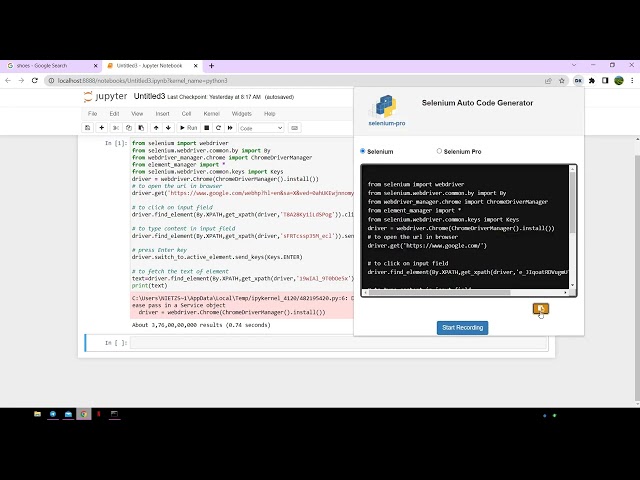
Task: Go forward in browser history
Action: [x=21, y=81]
